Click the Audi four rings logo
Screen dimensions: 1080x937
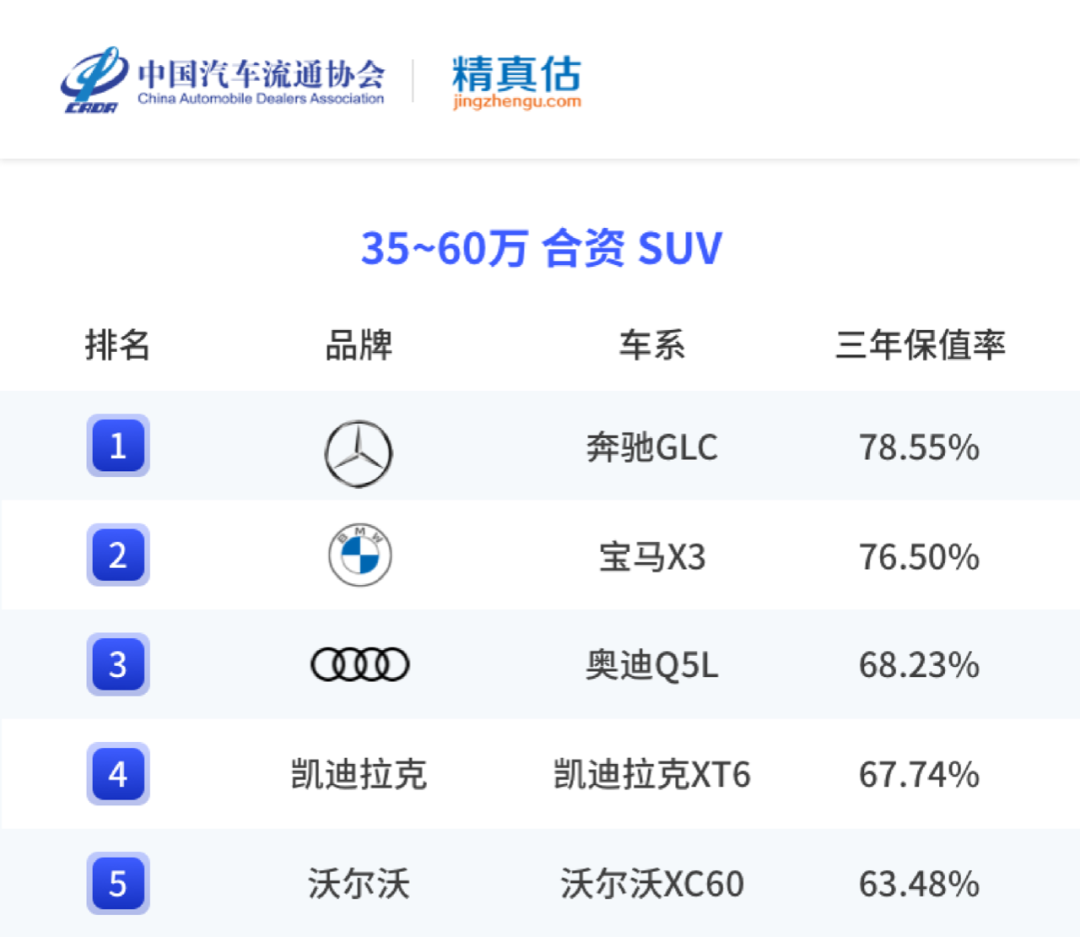click(x=360, y=665)
